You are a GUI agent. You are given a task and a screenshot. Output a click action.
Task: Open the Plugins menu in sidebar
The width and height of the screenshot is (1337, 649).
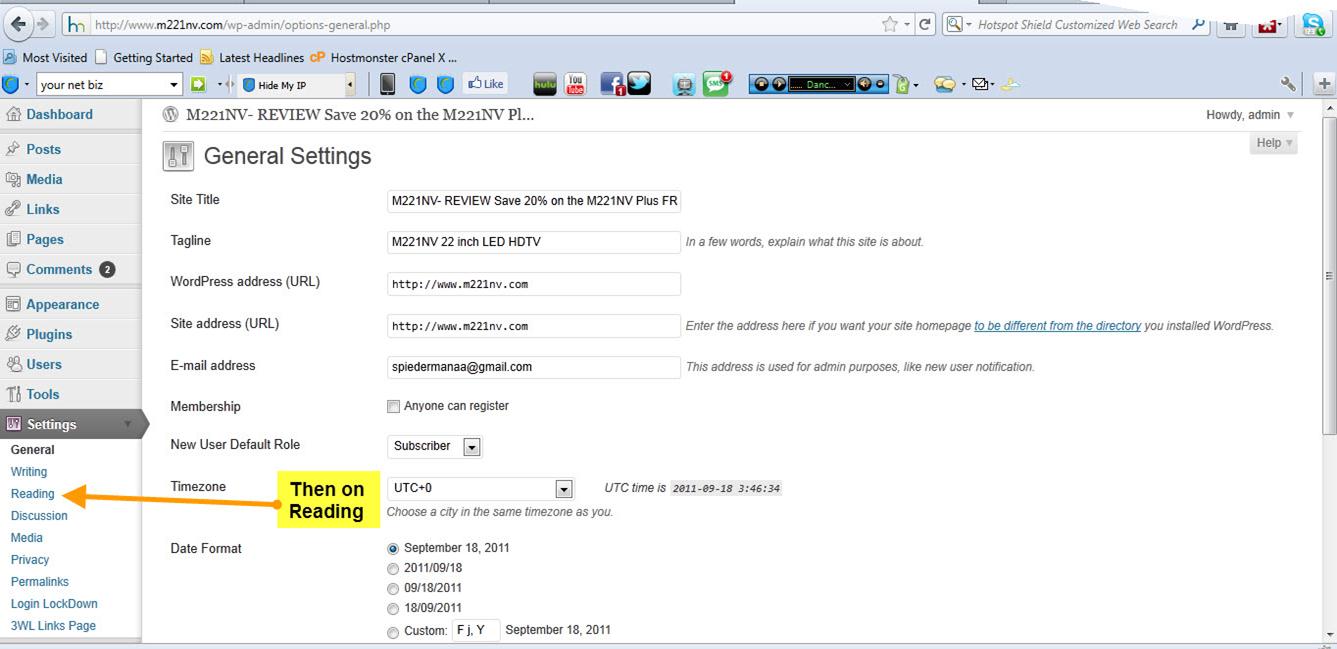pos(49,334)
